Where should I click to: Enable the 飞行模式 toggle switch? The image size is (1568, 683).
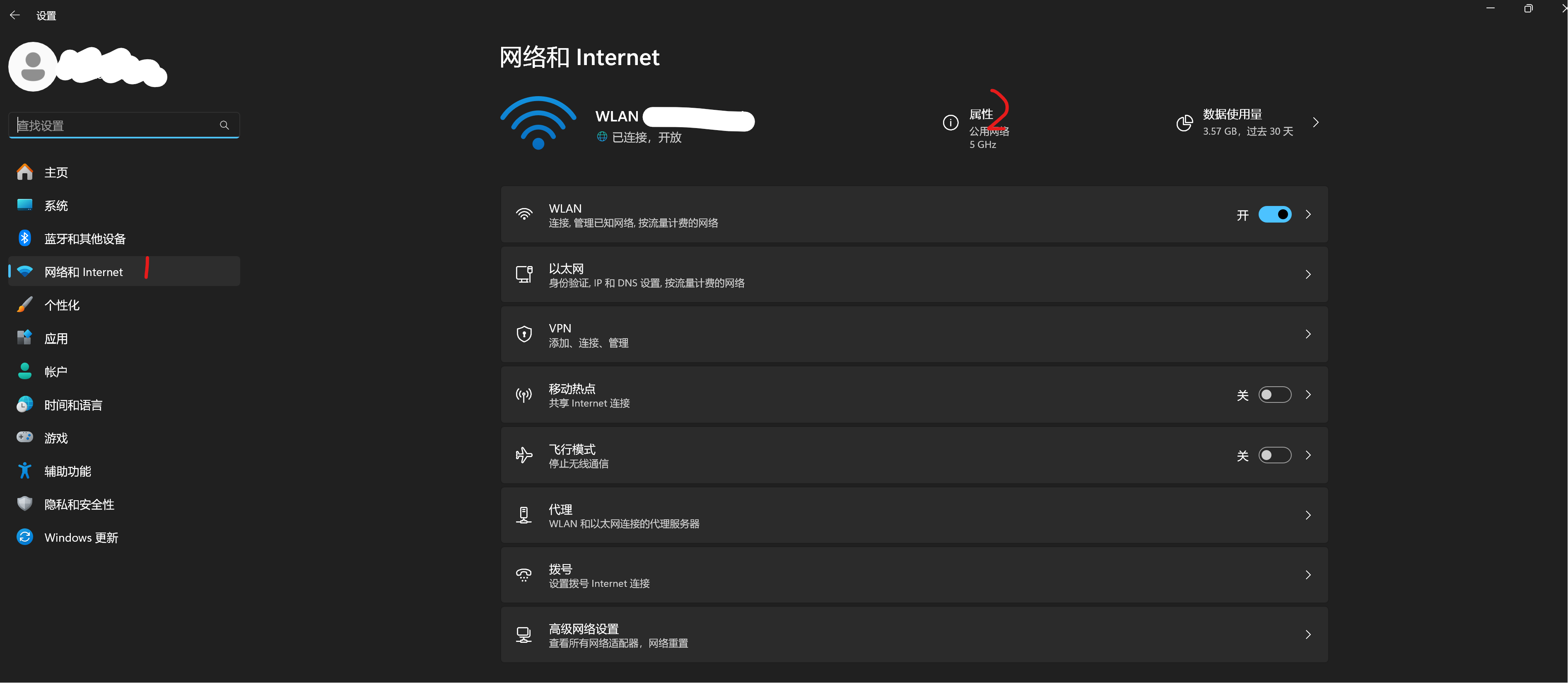pyautogui.click(x=1275, y=455)
